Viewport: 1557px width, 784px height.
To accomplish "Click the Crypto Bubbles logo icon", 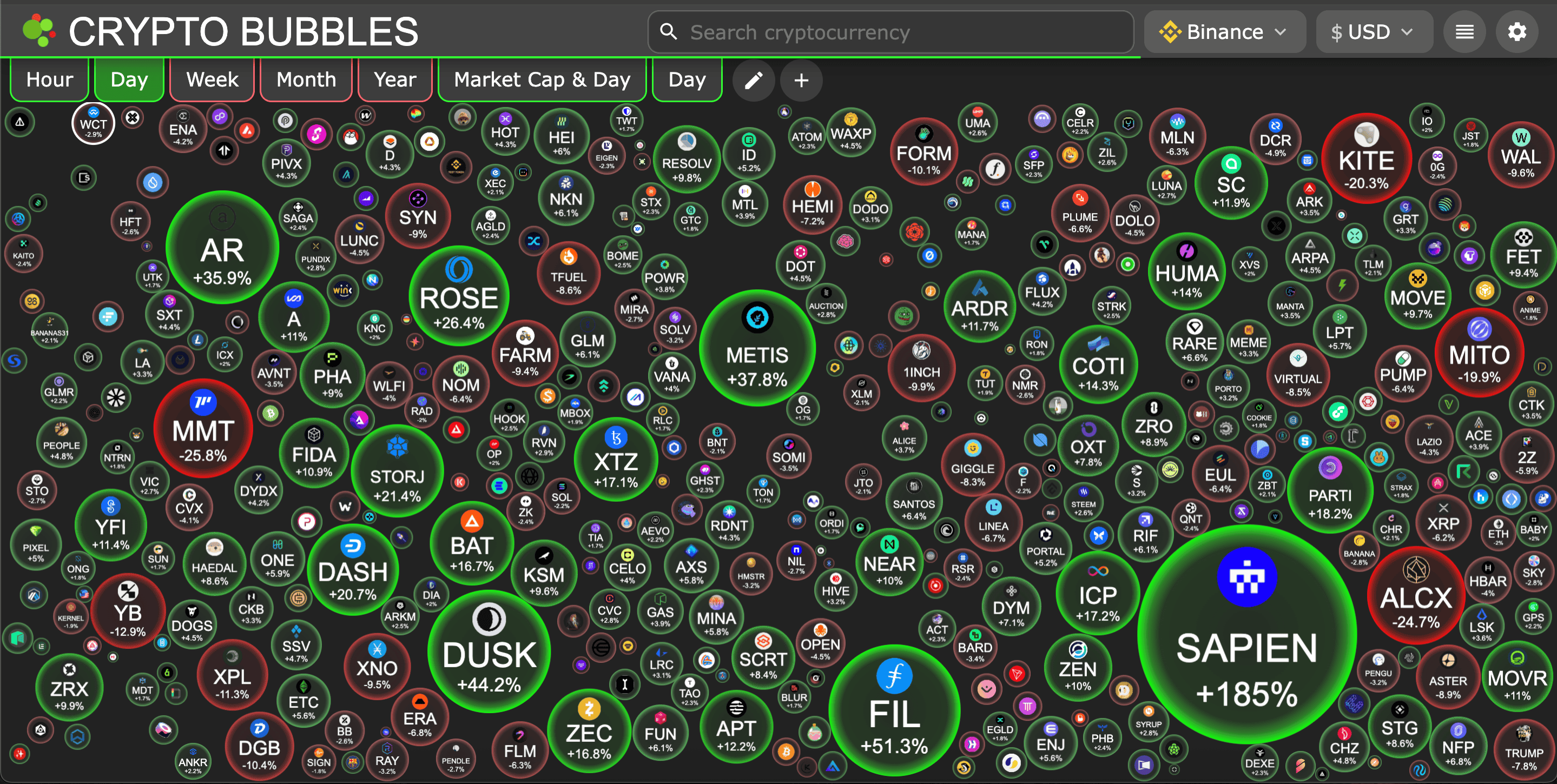I will tap(39, 31).
